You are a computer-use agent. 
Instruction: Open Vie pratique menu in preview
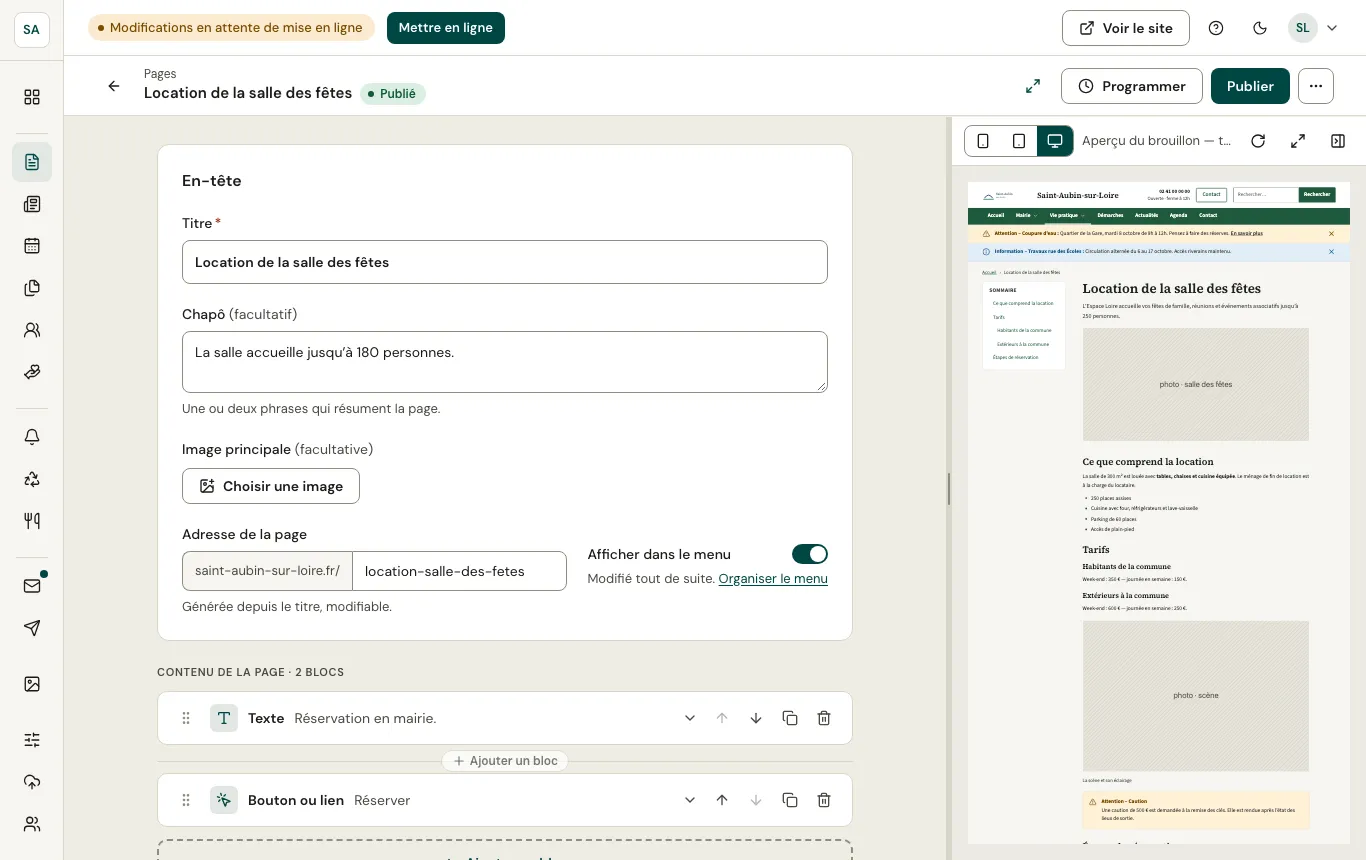tap(1066, 215)
